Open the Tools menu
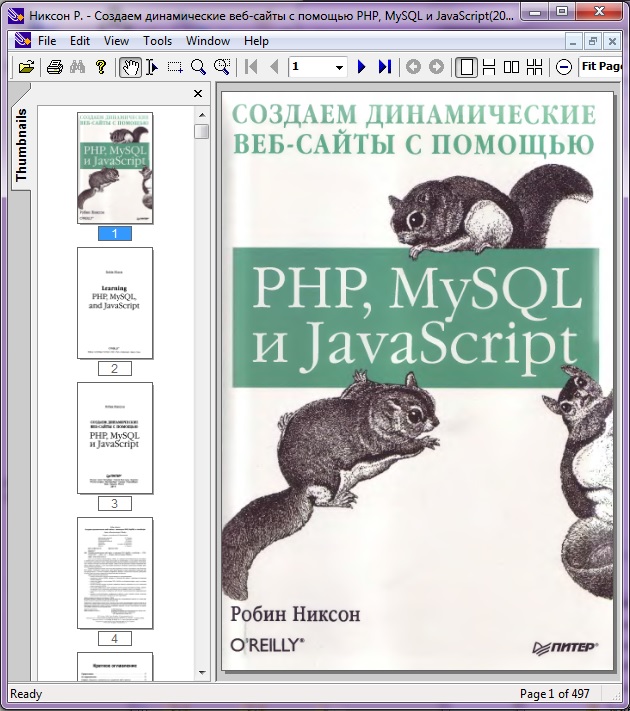Image resolution: width=630 pixels, height=711 pixels. click(157, 41)
